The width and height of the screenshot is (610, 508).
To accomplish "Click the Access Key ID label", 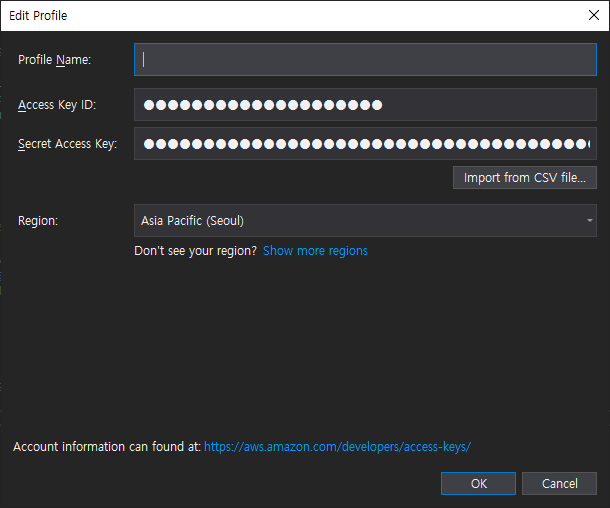I will tap(57, 105).
